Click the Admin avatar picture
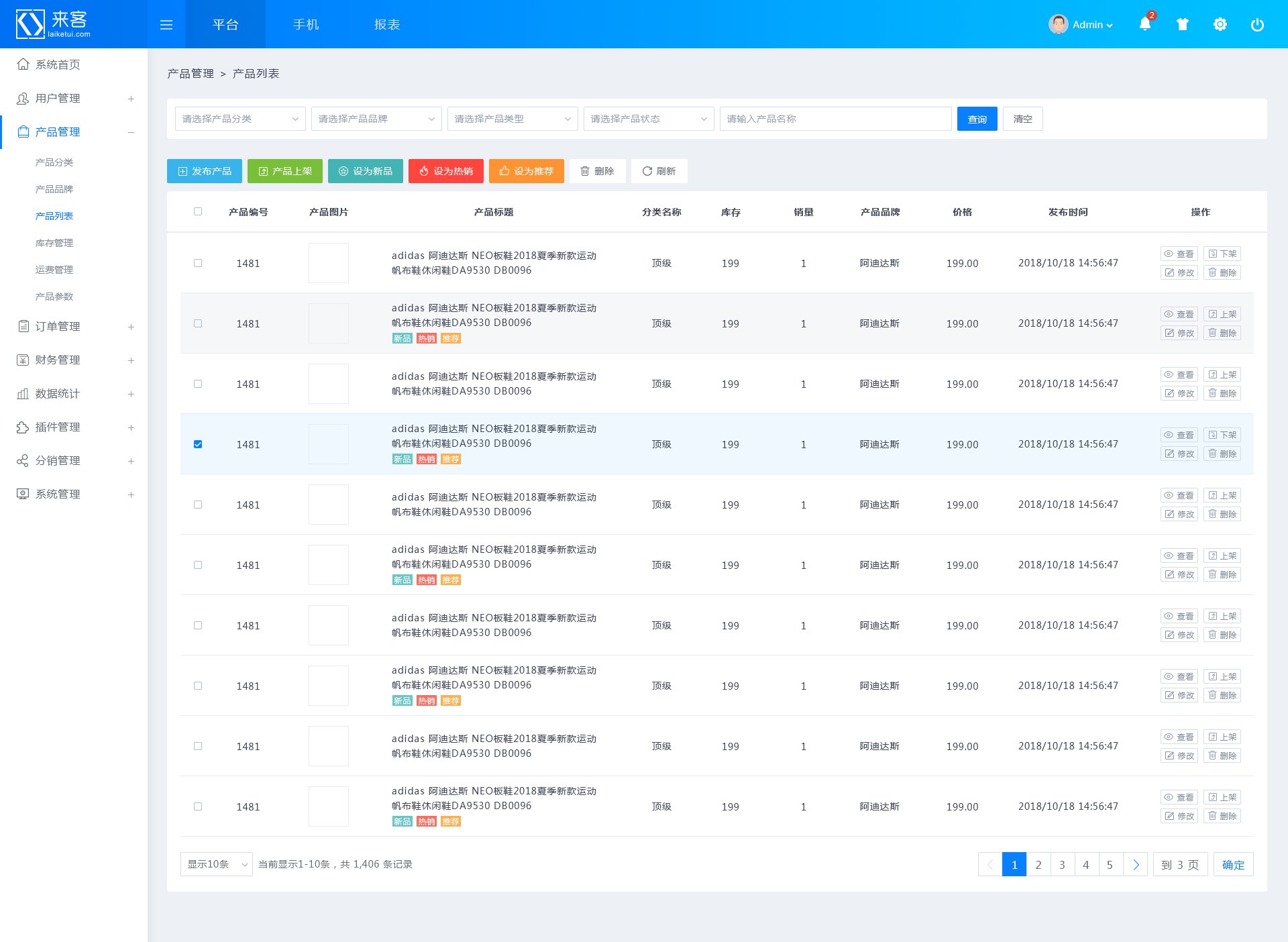 click(1058, 24)
